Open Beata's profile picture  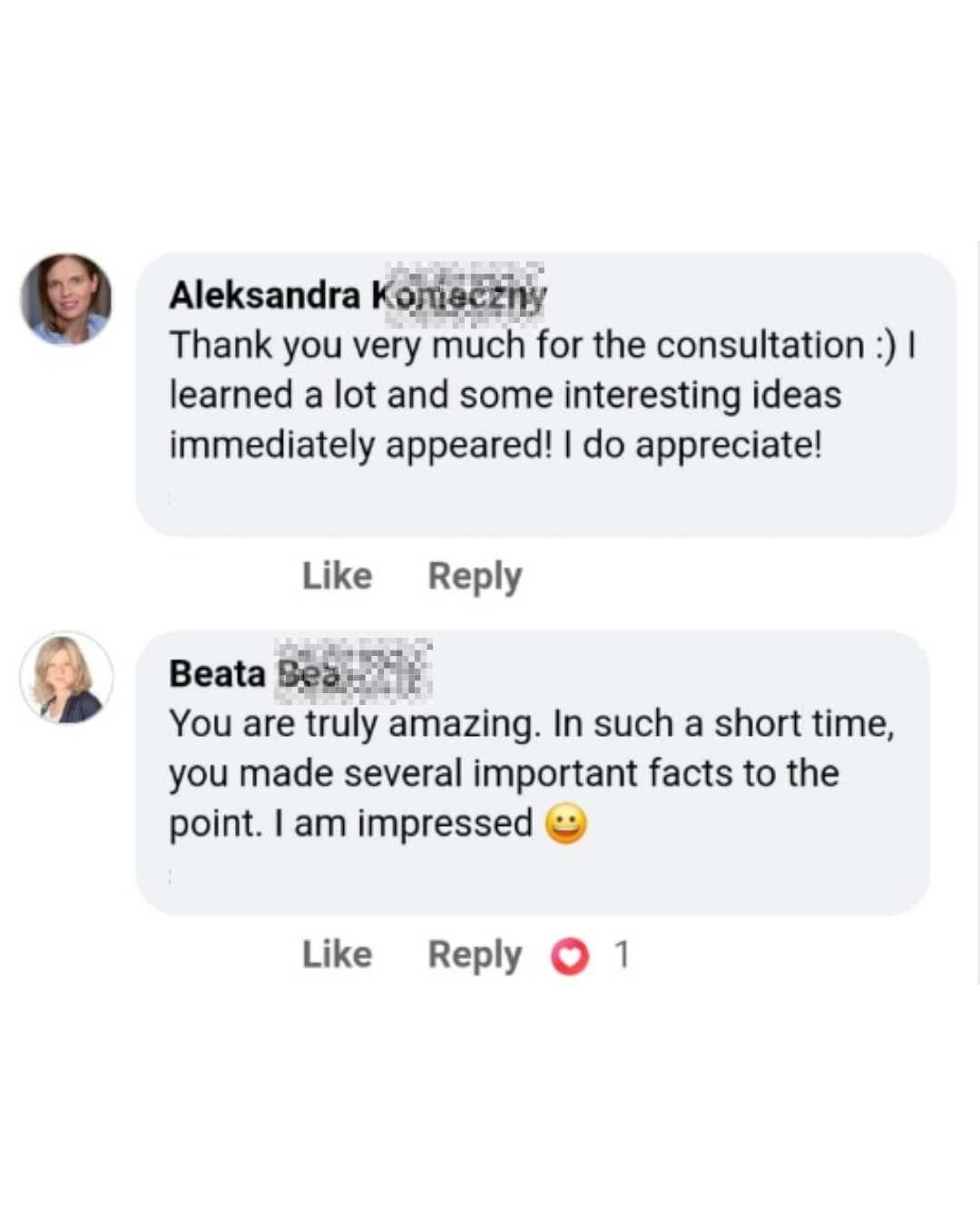click(x=66, y=677)
